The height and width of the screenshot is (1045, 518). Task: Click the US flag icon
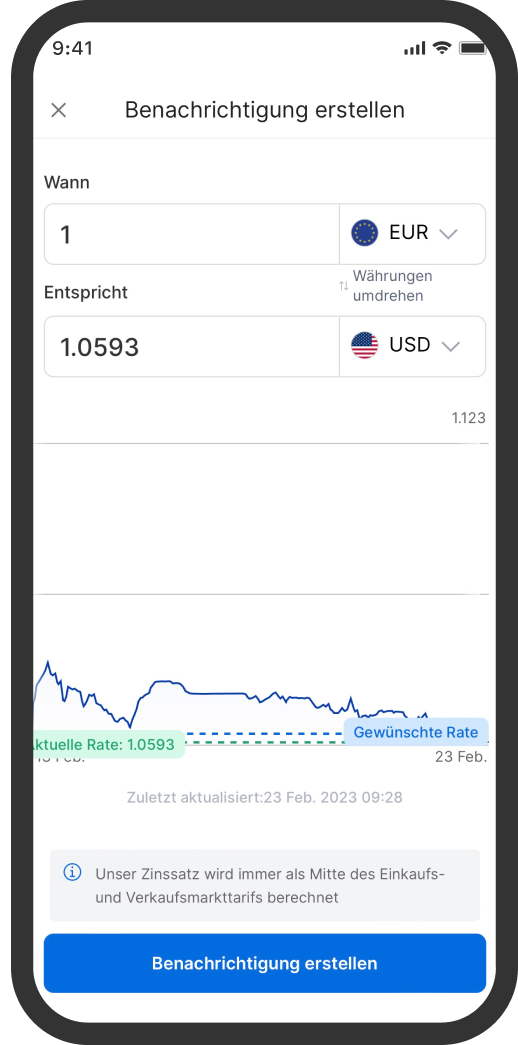coord(364,346)
